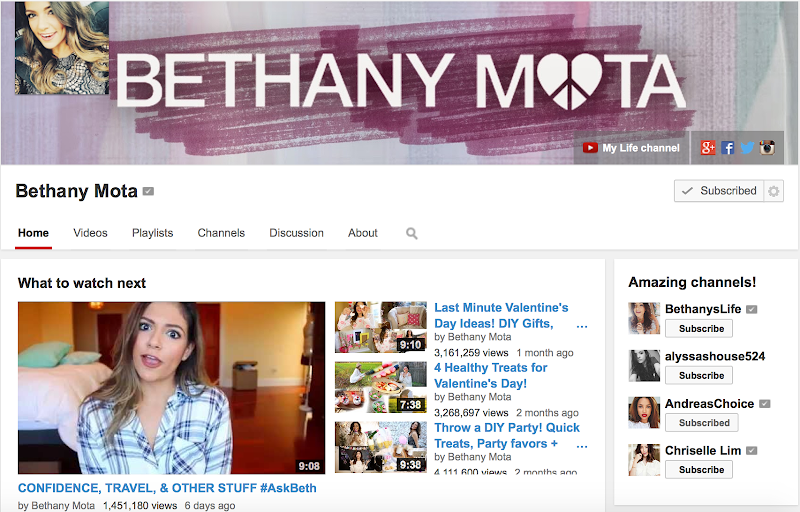Open the Twitter social link icon

tap(747, 148)
